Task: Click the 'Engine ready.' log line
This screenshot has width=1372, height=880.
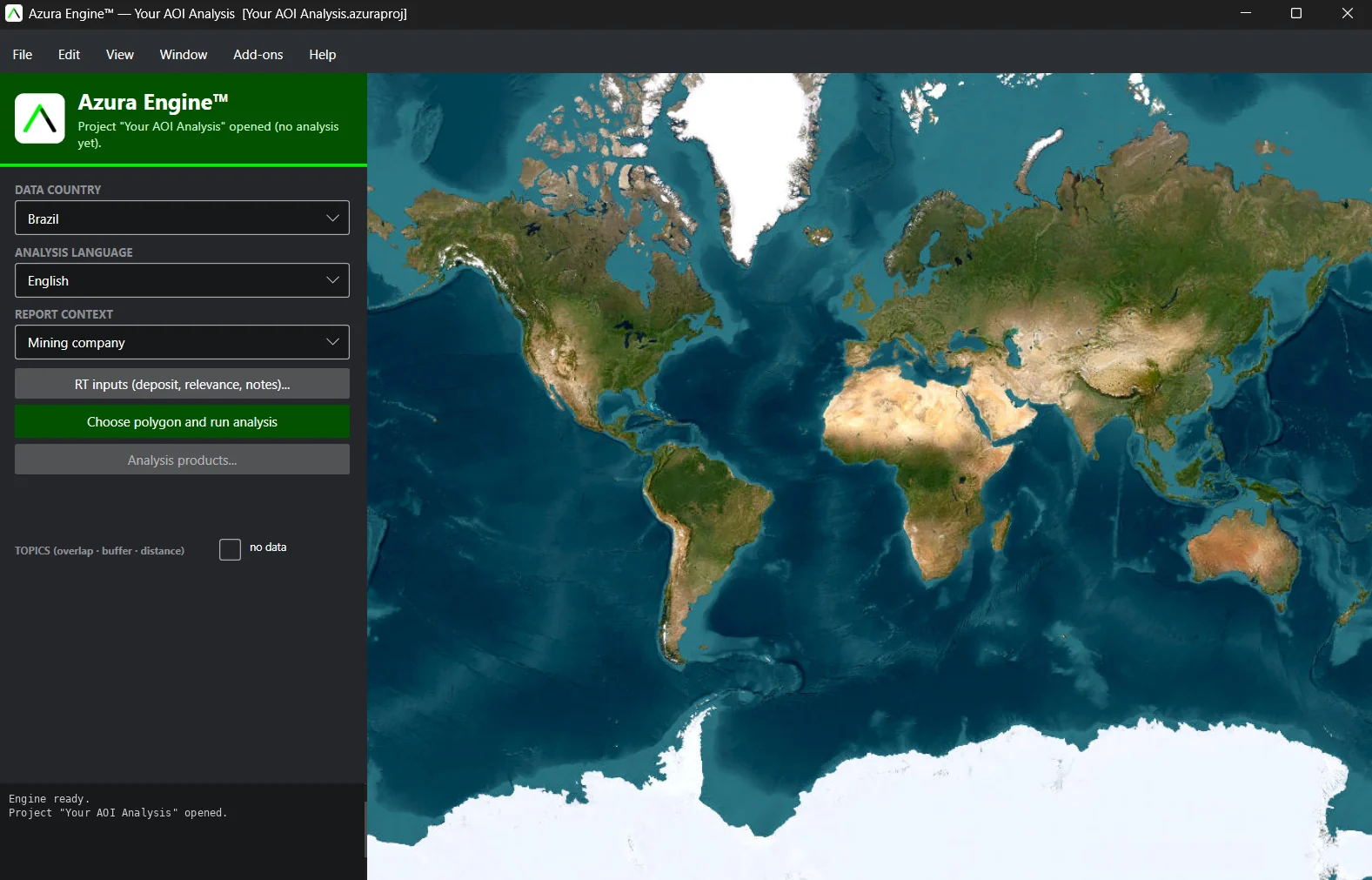Action: pyautogui.click(x=49, y=799)
